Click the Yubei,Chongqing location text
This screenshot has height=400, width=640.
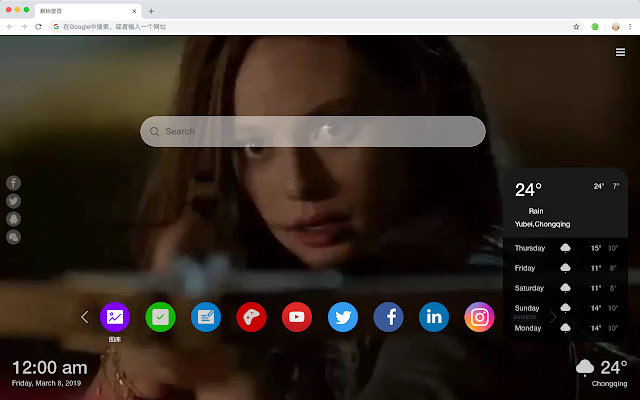click(542, 224)
